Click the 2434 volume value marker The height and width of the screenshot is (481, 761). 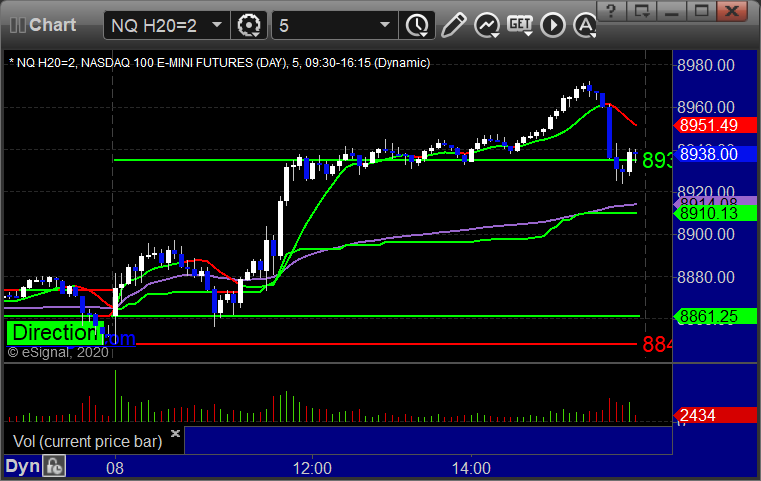[715, 415]
